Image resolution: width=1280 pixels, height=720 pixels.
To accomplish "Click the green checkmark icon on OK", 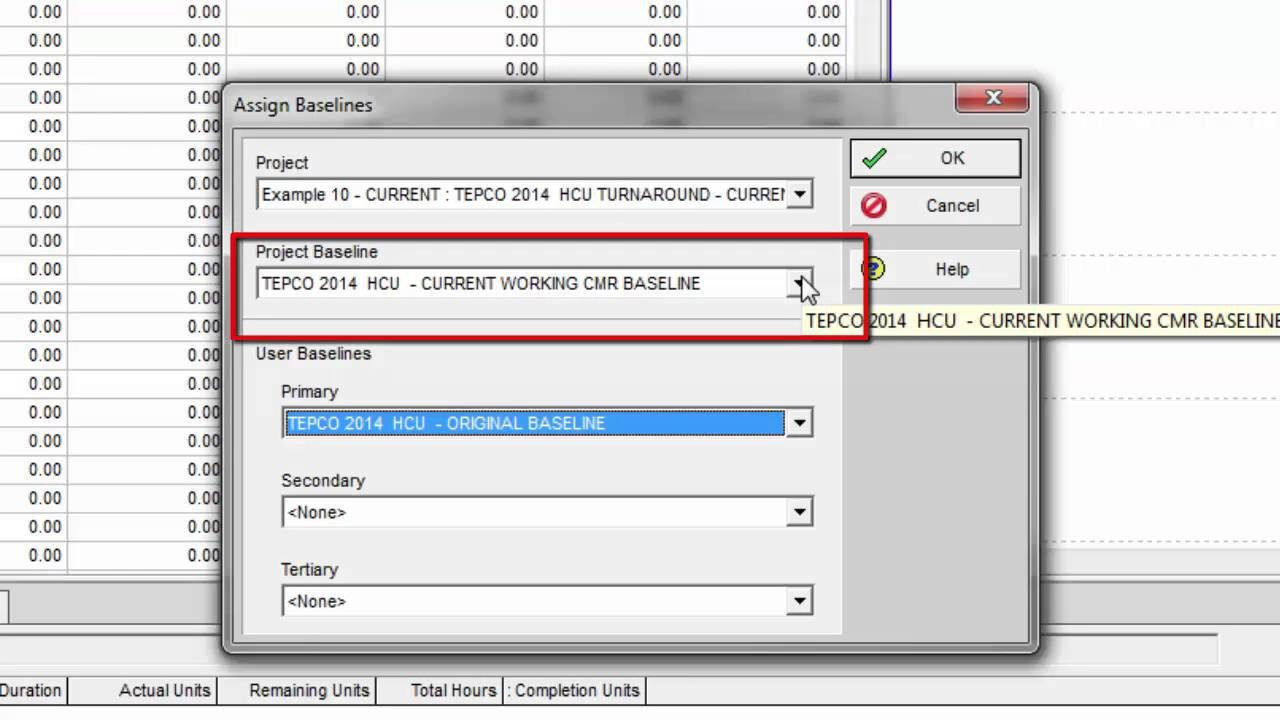I will [x=874, y=158].
